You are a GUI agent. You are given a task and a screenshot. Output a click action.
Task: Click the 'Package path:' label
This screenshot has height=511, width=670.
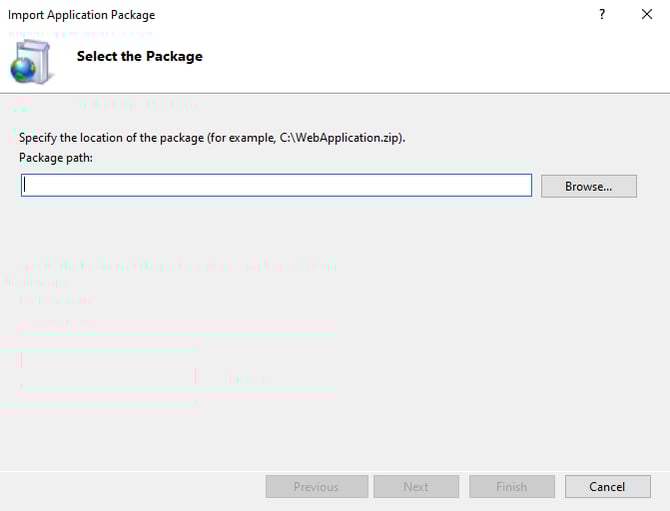point(56,158)
